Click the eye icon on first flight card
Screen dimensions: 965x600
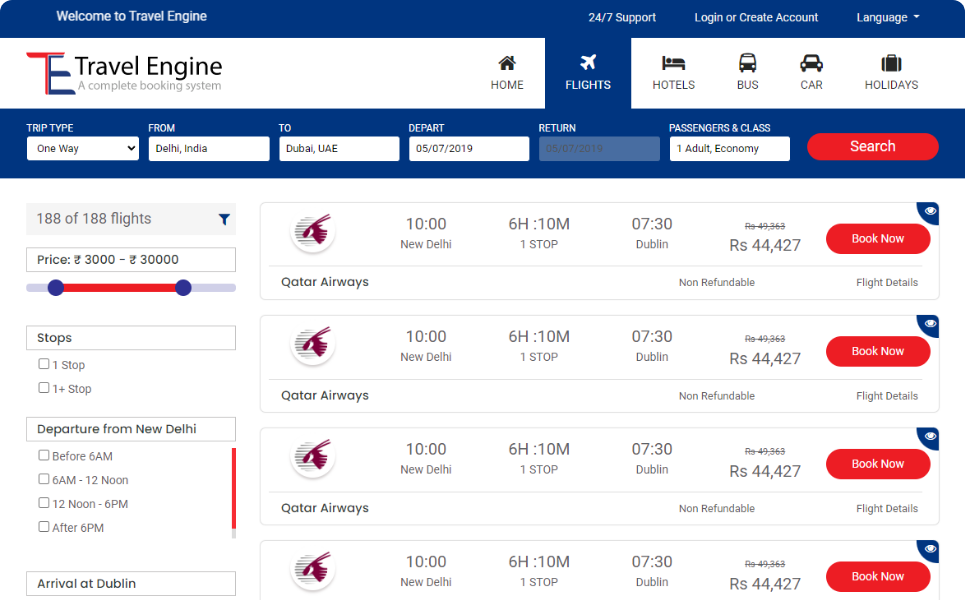[x=930, y=211]
